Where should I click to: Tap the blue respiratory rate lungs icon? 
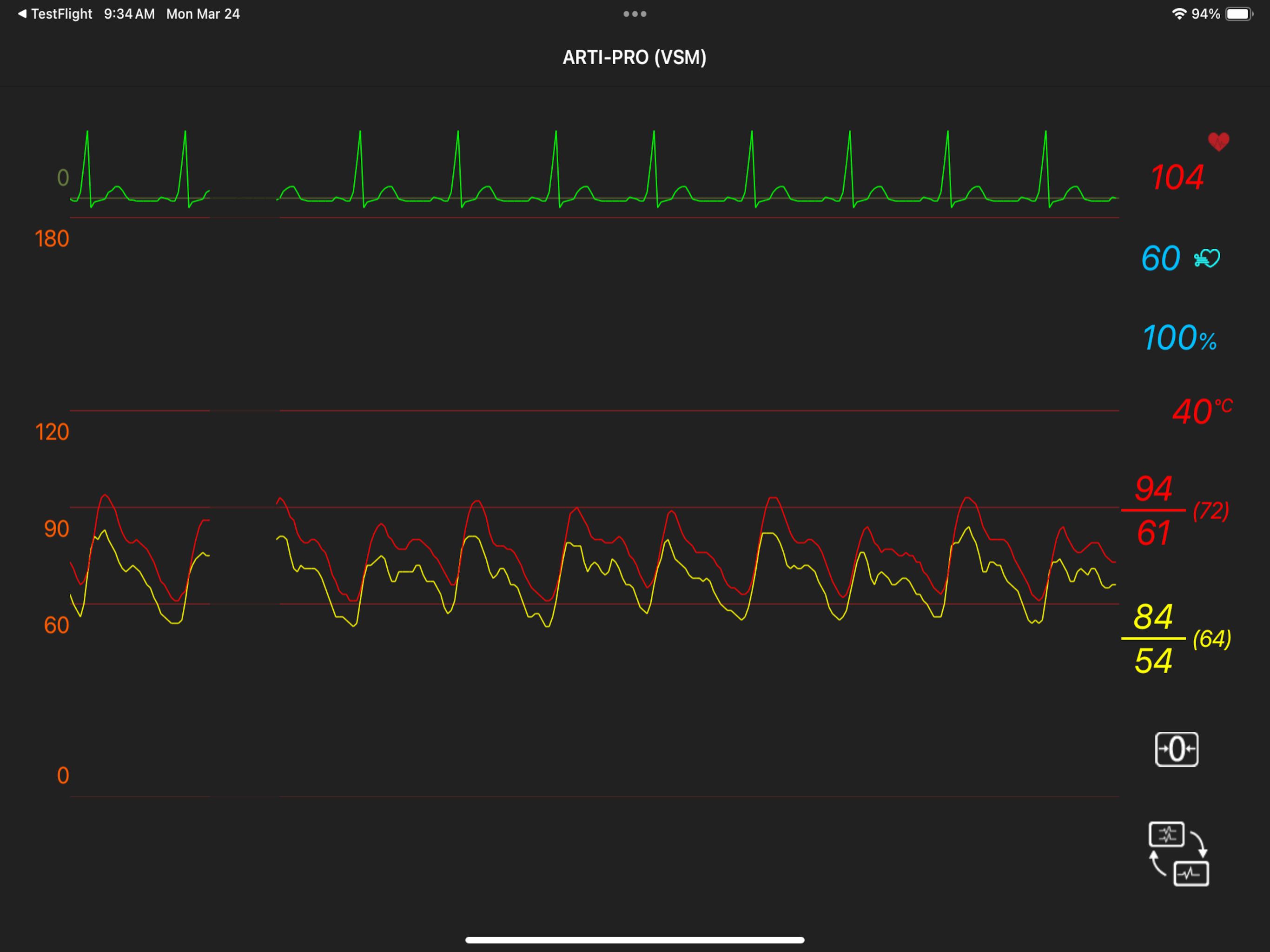click(x=1207, y=258)
